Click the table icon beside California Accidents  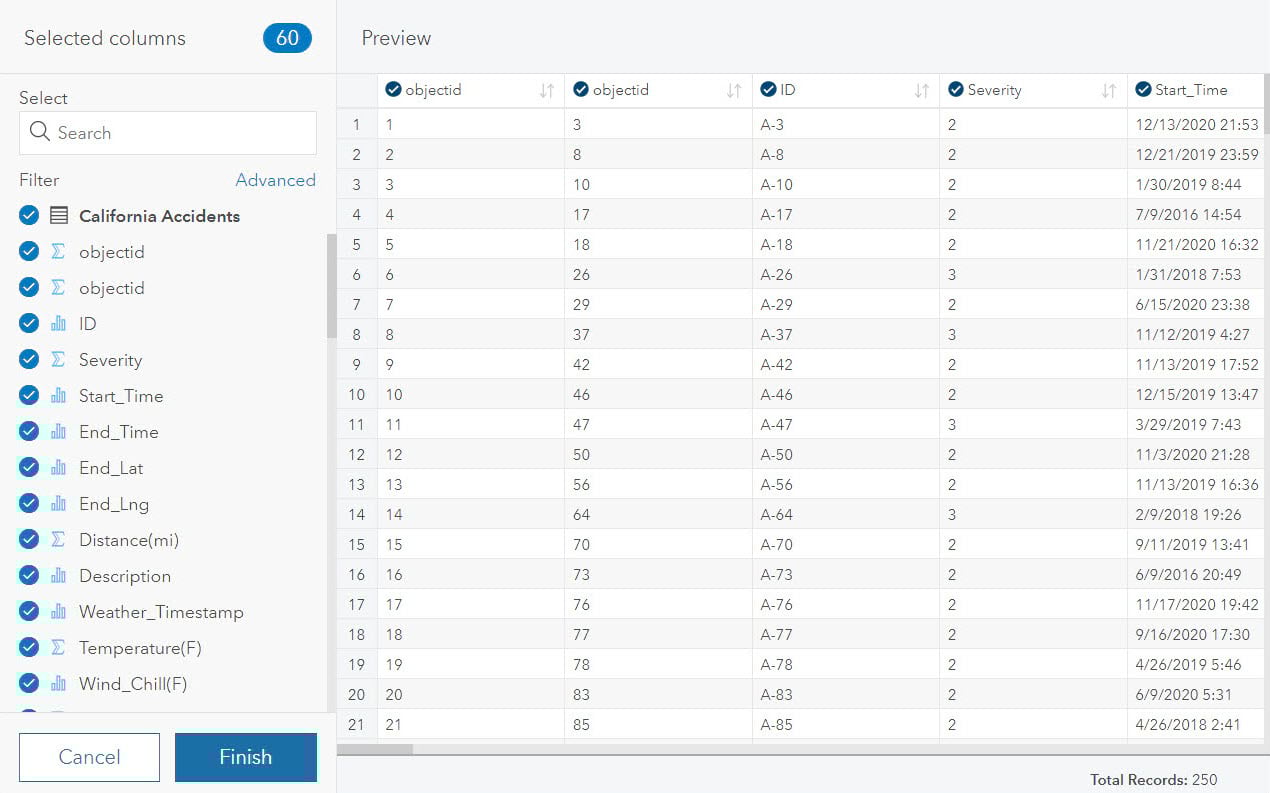61,215
